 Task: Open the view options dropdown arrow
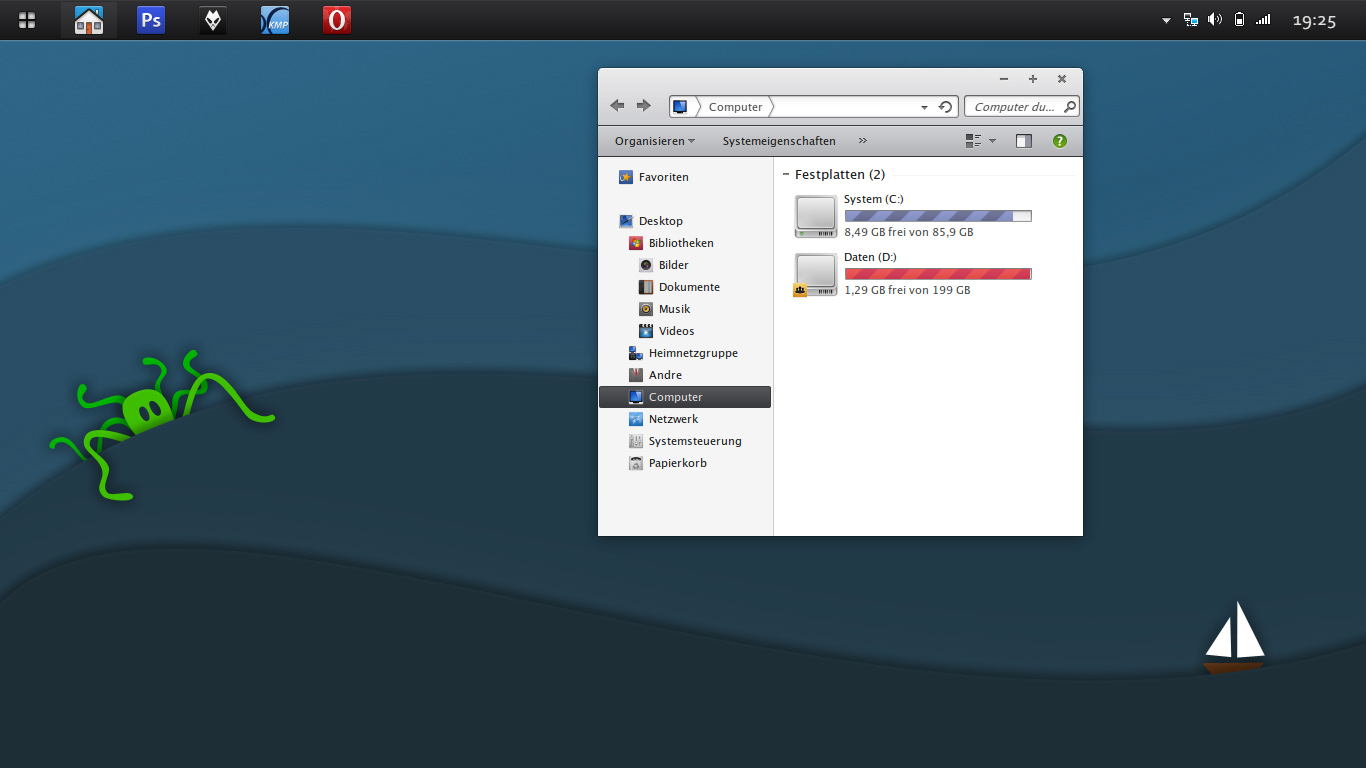click(992, 141)
